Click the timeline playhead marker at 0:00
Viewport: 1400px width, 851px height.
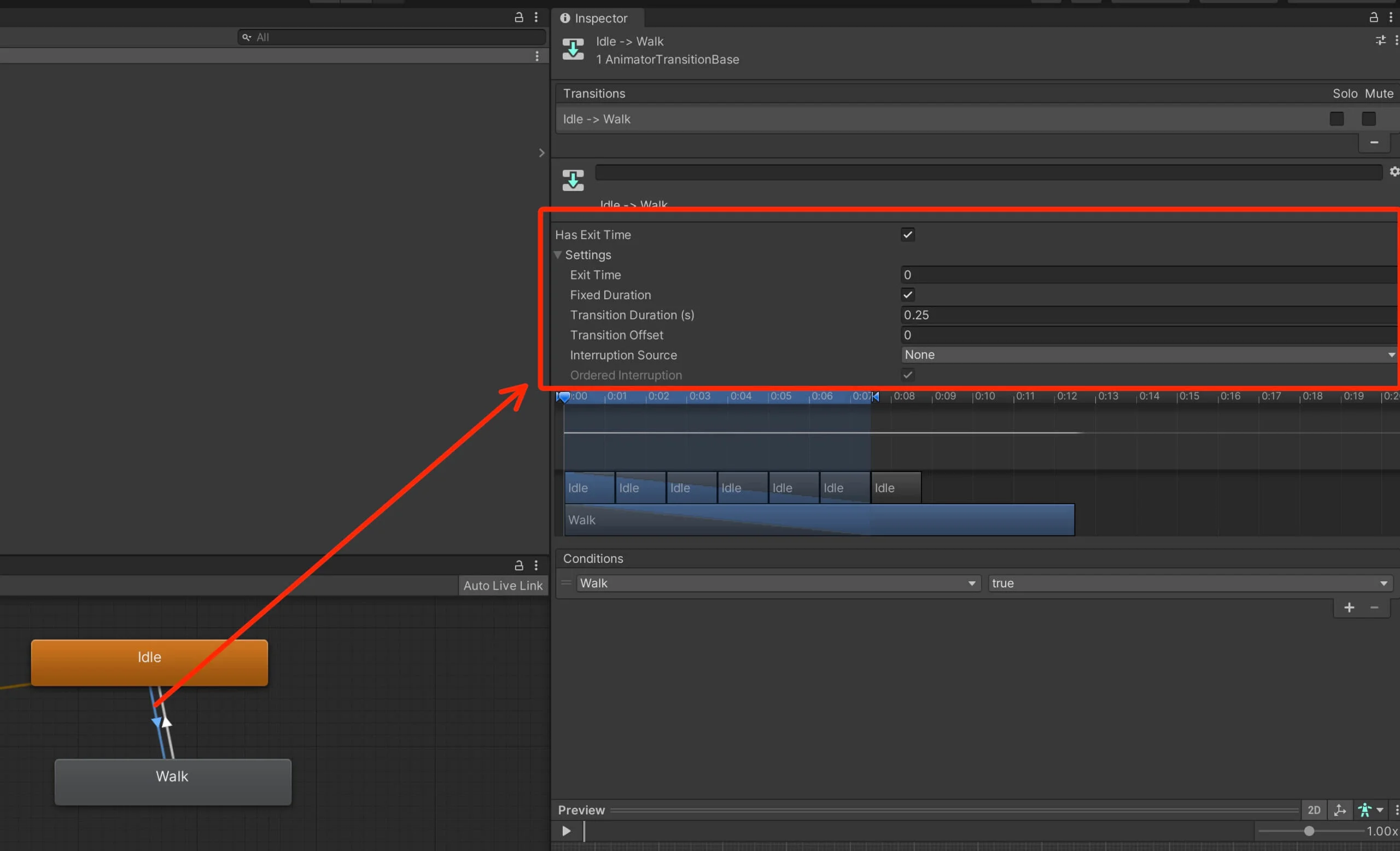[x=563, y=397]
